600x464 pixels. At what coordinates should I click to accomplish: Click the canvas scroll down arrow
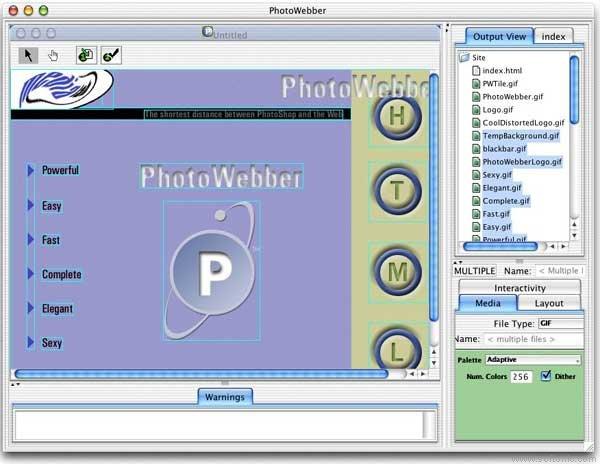point(434,362)
